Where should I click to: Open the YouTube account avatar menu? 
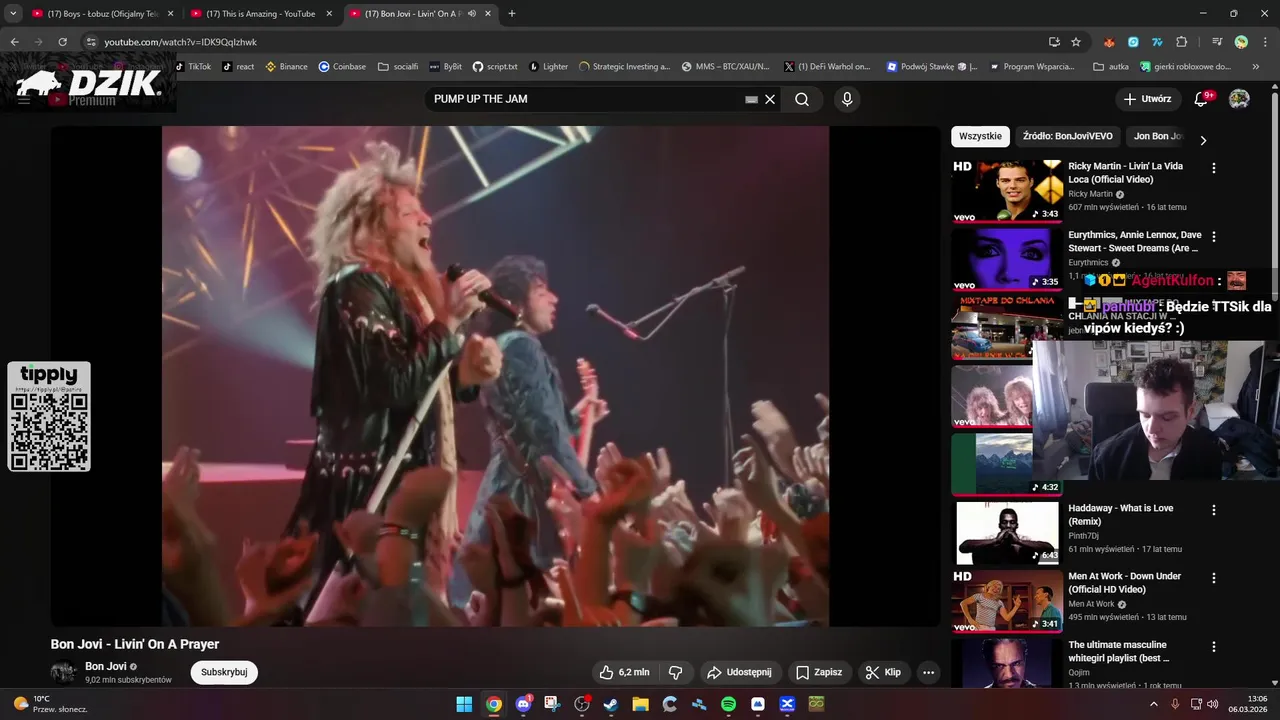pos(1239,99)
